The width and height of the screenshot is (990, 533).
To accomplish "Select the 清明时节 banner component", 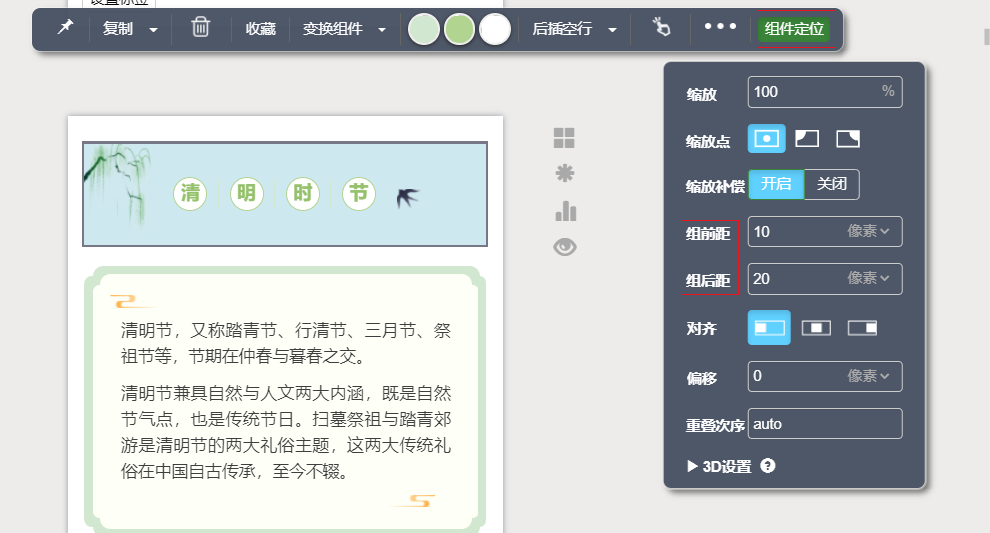I will 285,194.
